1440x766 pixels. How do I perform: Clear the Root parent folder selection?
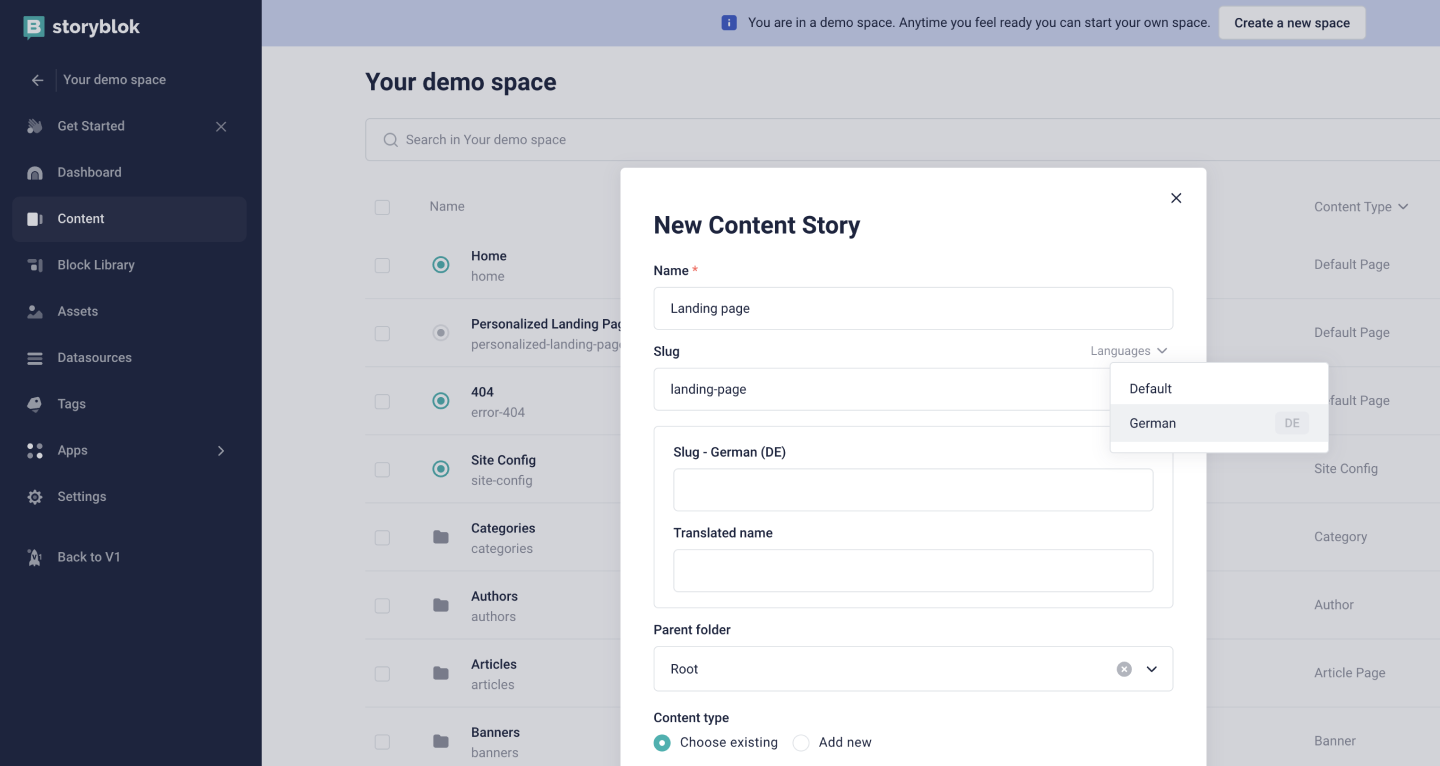(1124, 669)
